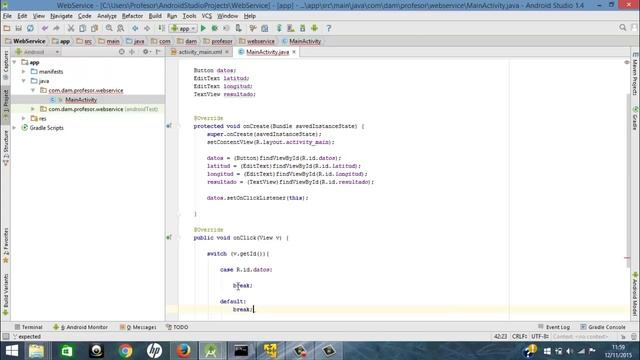Click scroll from source target icon
640x360 pixels.
coord(122,52)
